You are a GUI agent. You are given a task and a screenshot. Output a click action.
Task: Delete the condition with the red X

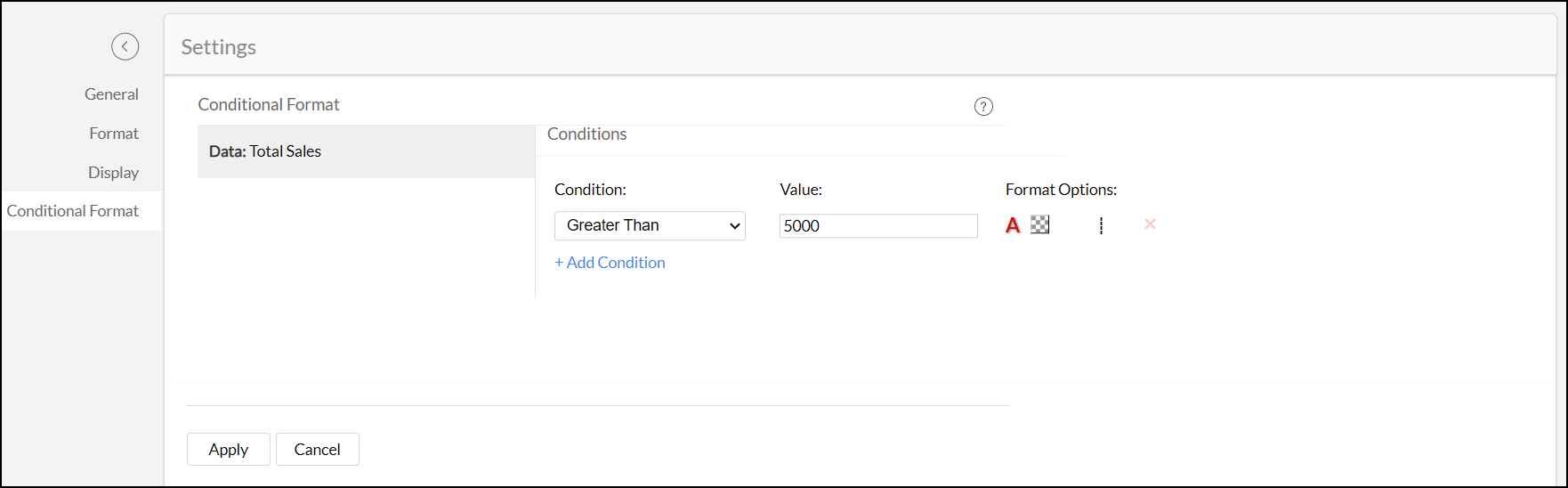point(1150,224)
